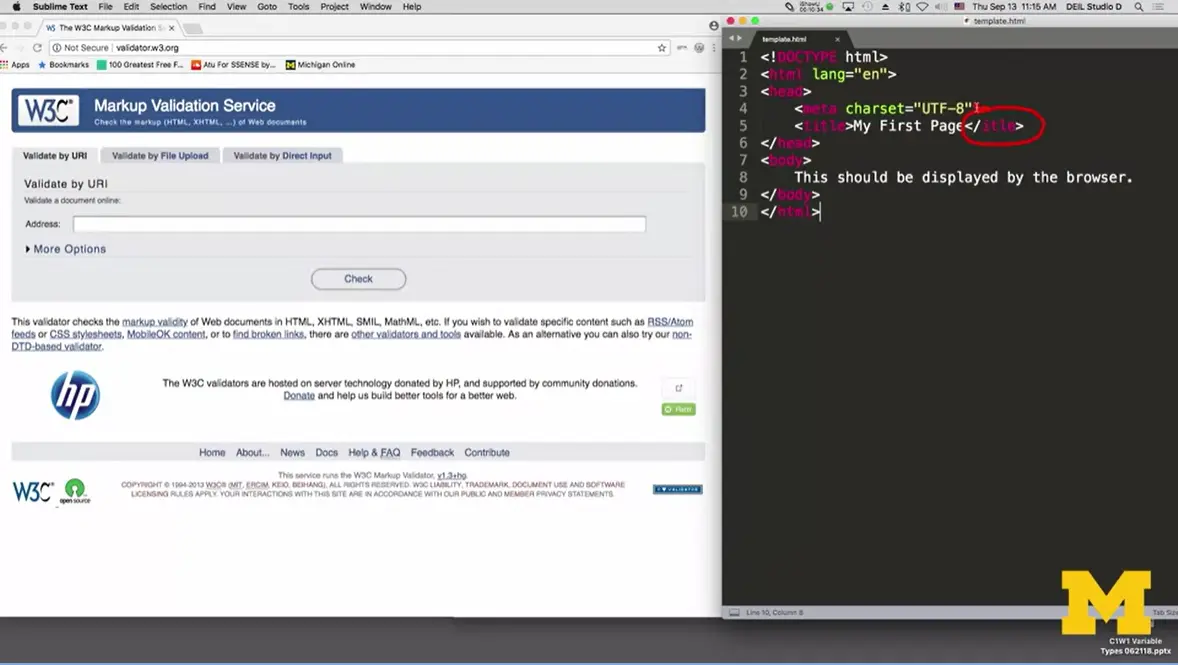Screen dimensions: 1178x665
Task: Open Spotlight search from the menu bar
Action: (x=1138, y=7)
